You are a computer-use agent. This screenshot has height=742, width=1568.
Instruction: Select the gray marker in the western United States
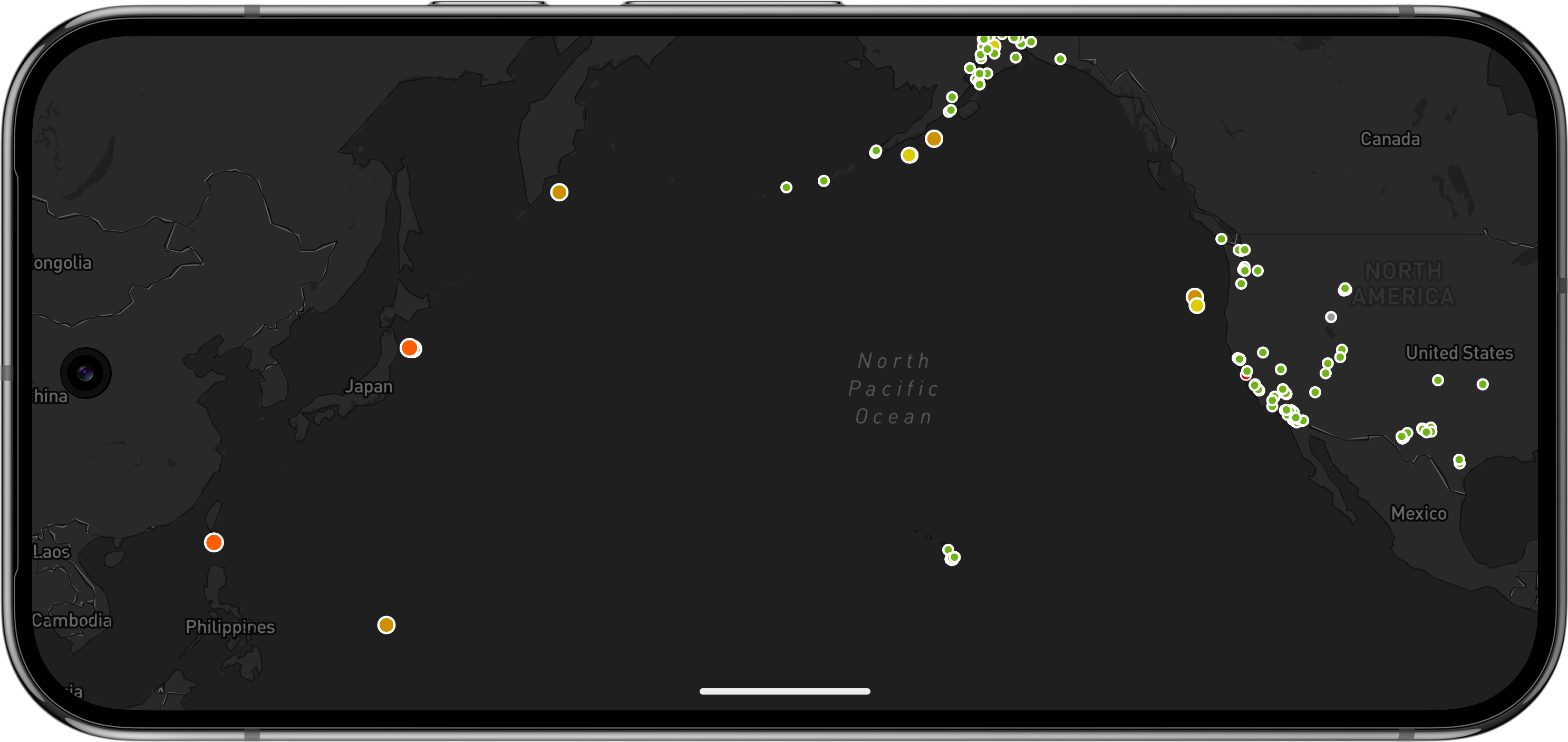[x=1331, y=317]
